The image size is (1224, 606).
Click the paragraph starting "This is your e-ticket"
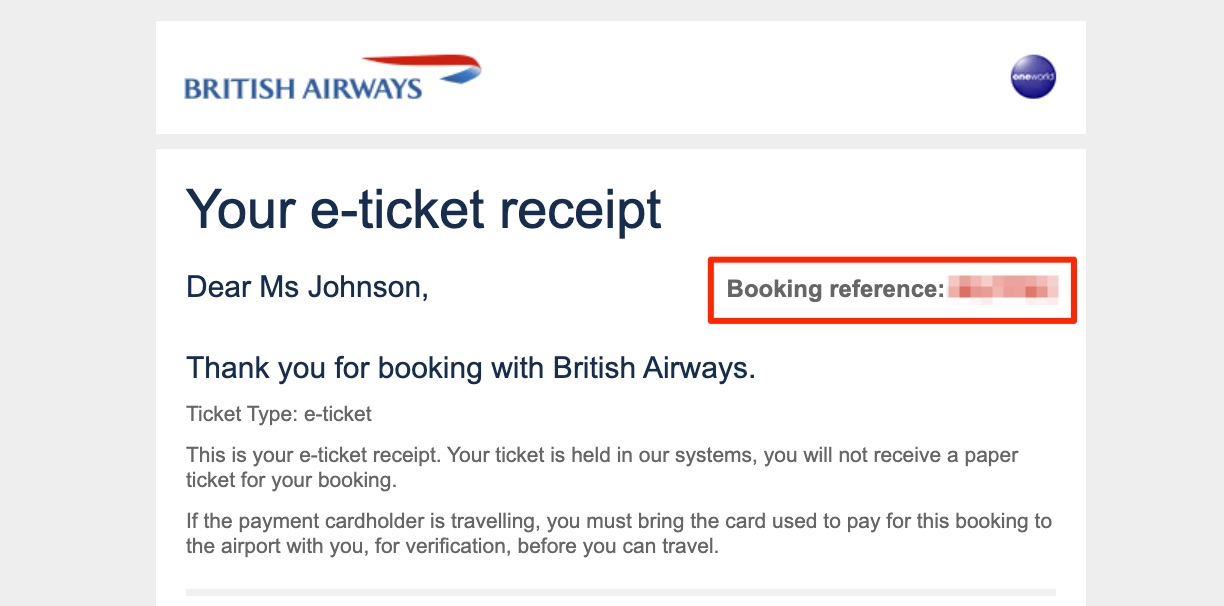pyautogui.click(x=602, y=467)
